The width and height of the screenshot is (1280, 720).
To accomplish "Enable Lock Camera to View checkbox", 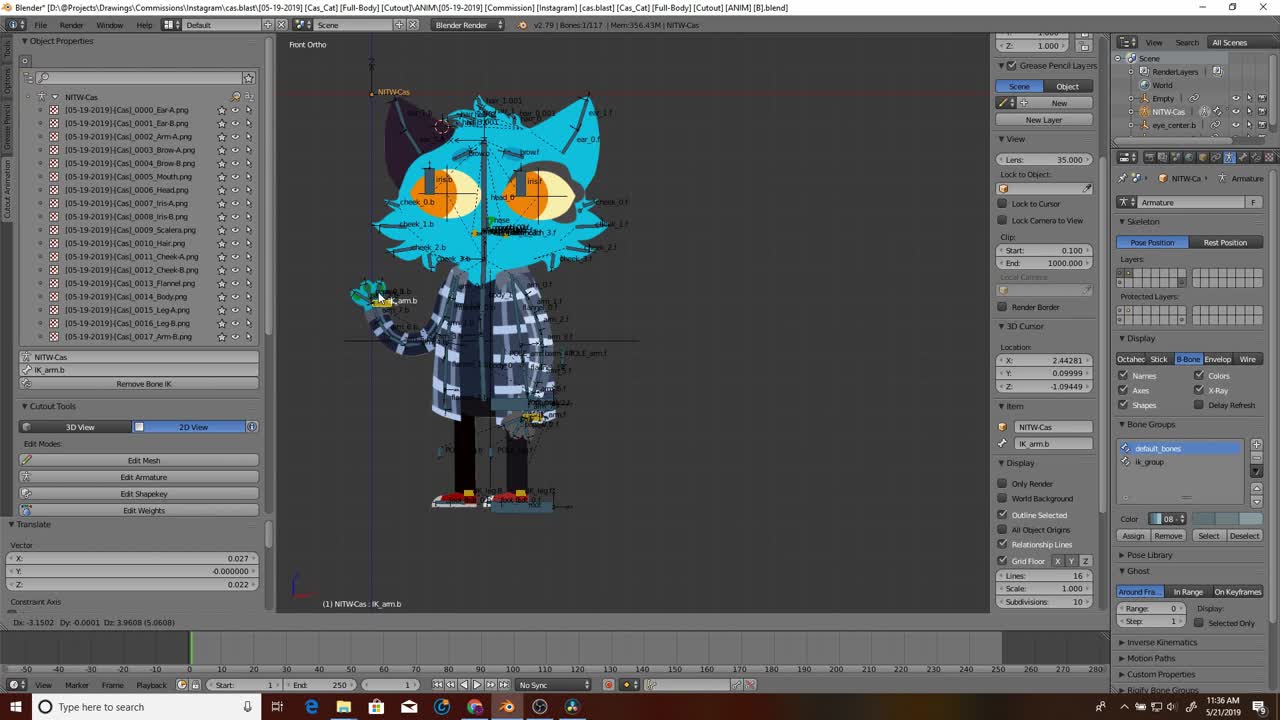I will [x=1003, y=220].
